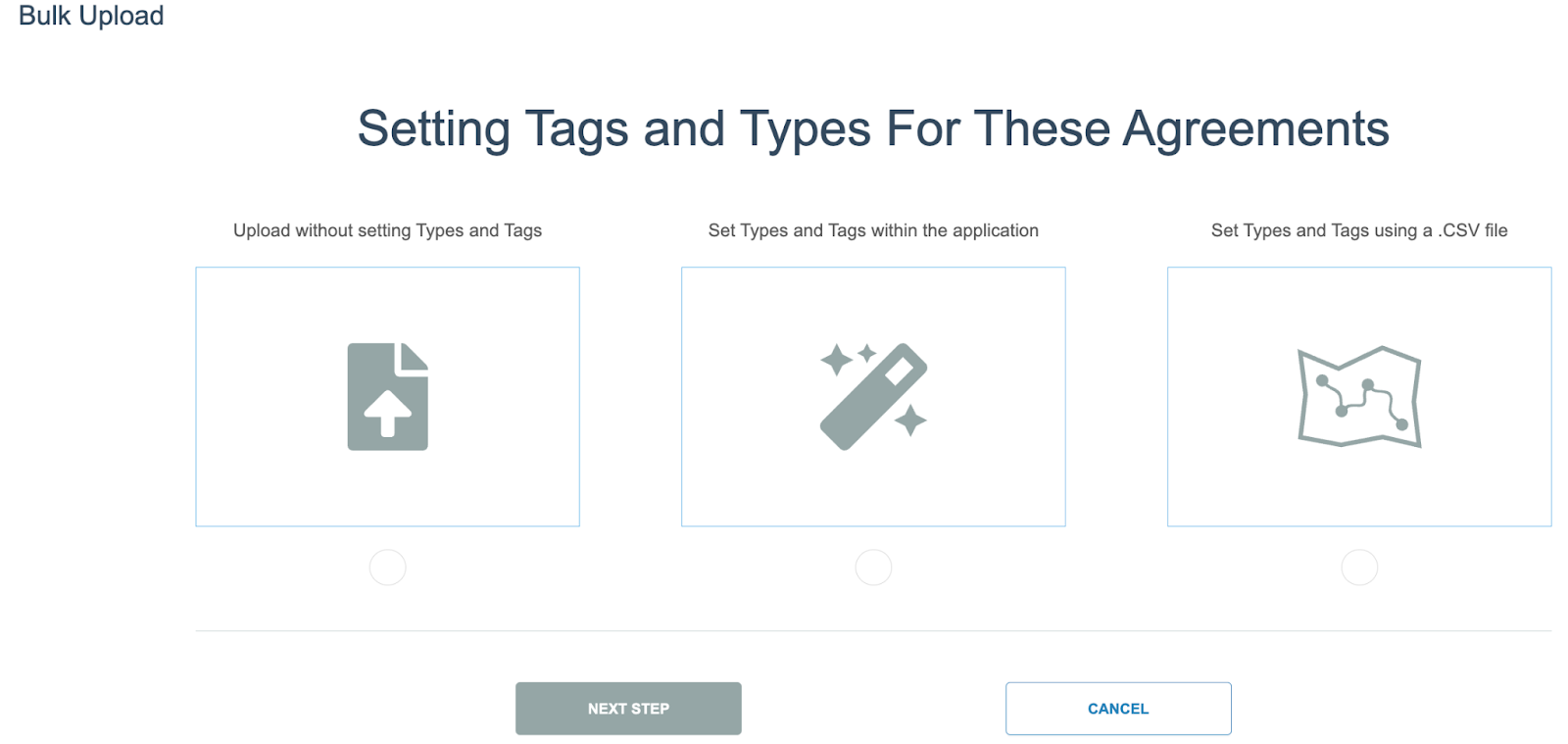Click the map with route icon
The image size is (1568, 744).
click(x=1359, y=396)
